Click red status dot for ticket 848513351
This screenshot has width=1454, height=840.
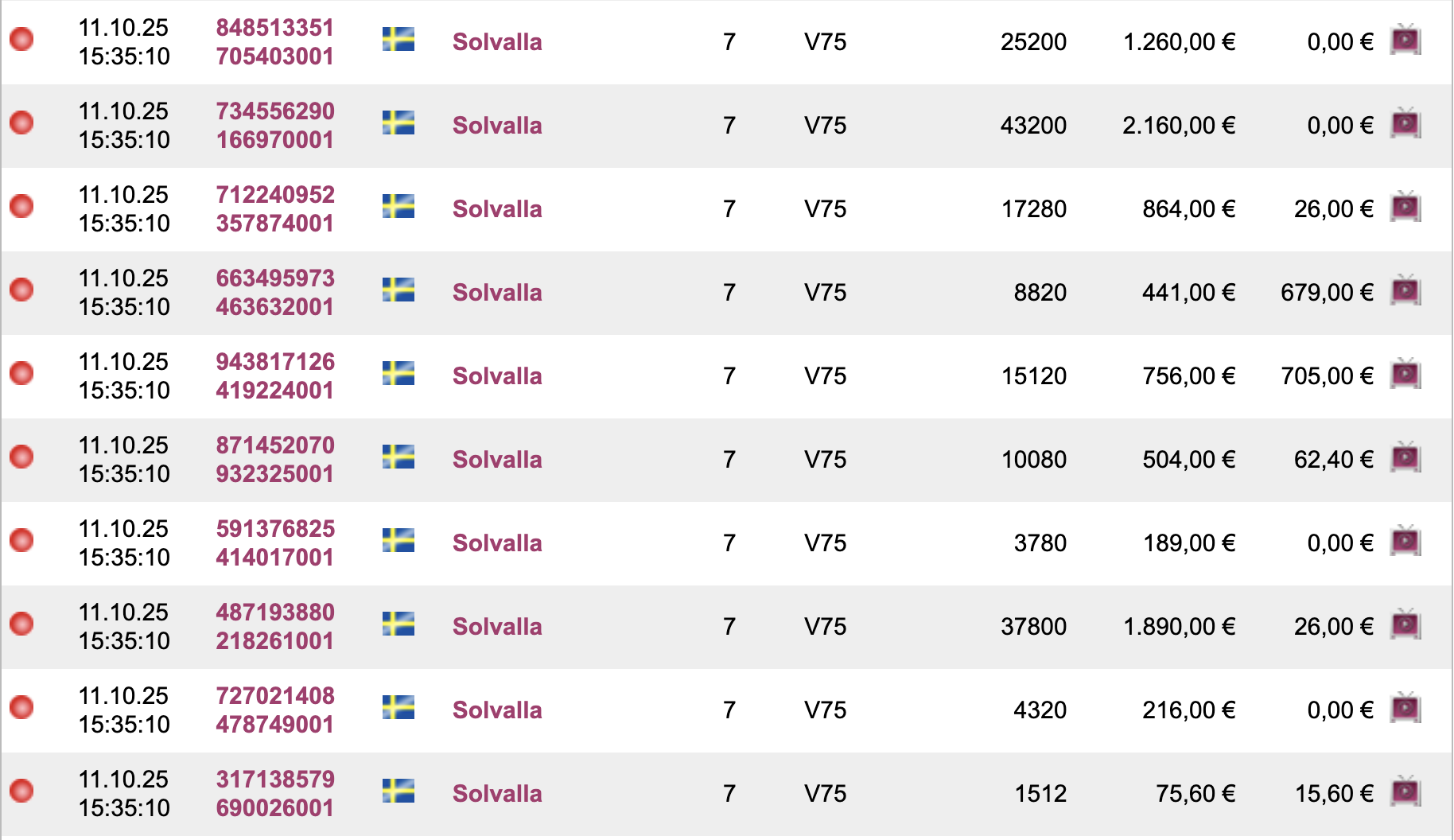coord(21,39)
